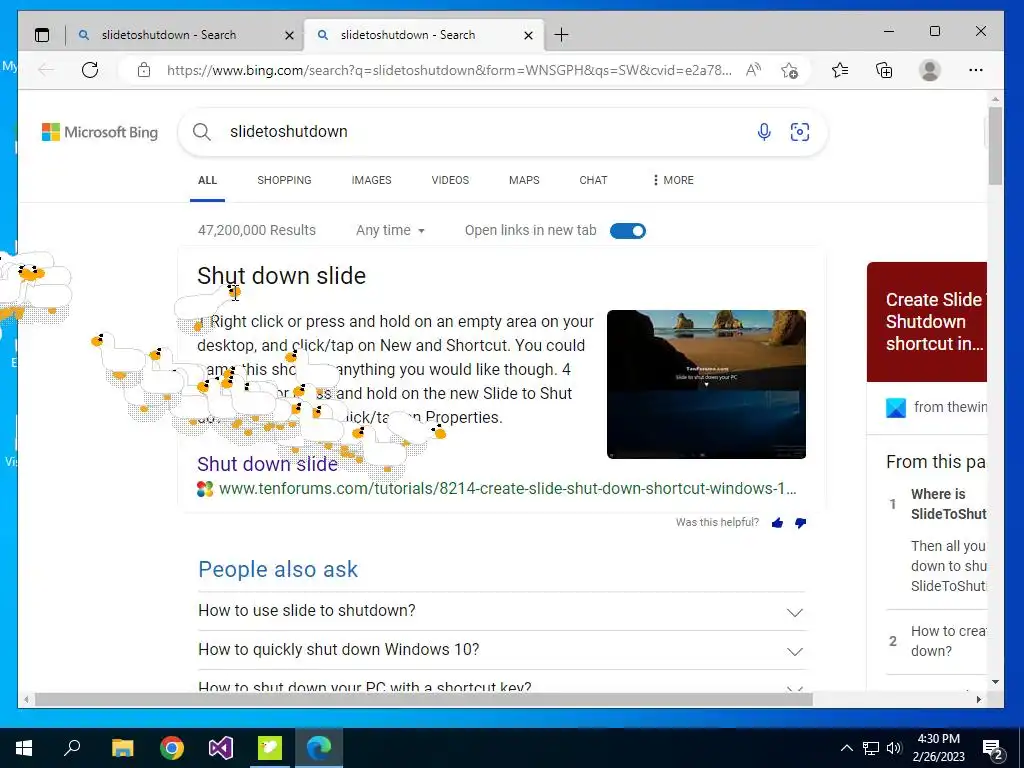Open notification center icon
Viewport: 1024px width, 768px height.
(x=993, y=749)
